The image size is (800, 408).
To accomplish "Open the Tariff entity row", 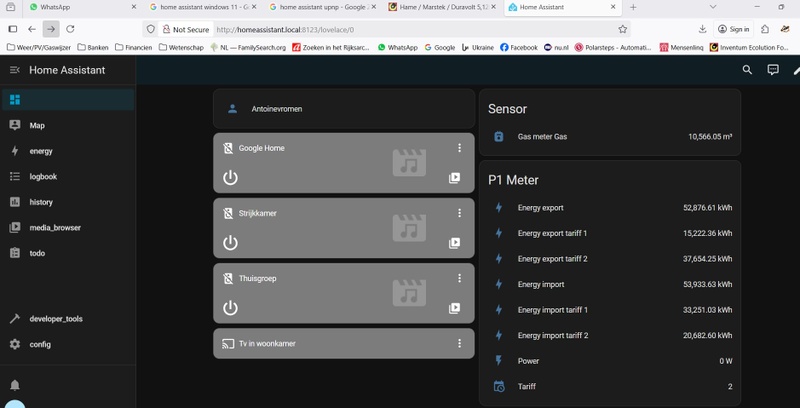I will pos(610,386).
